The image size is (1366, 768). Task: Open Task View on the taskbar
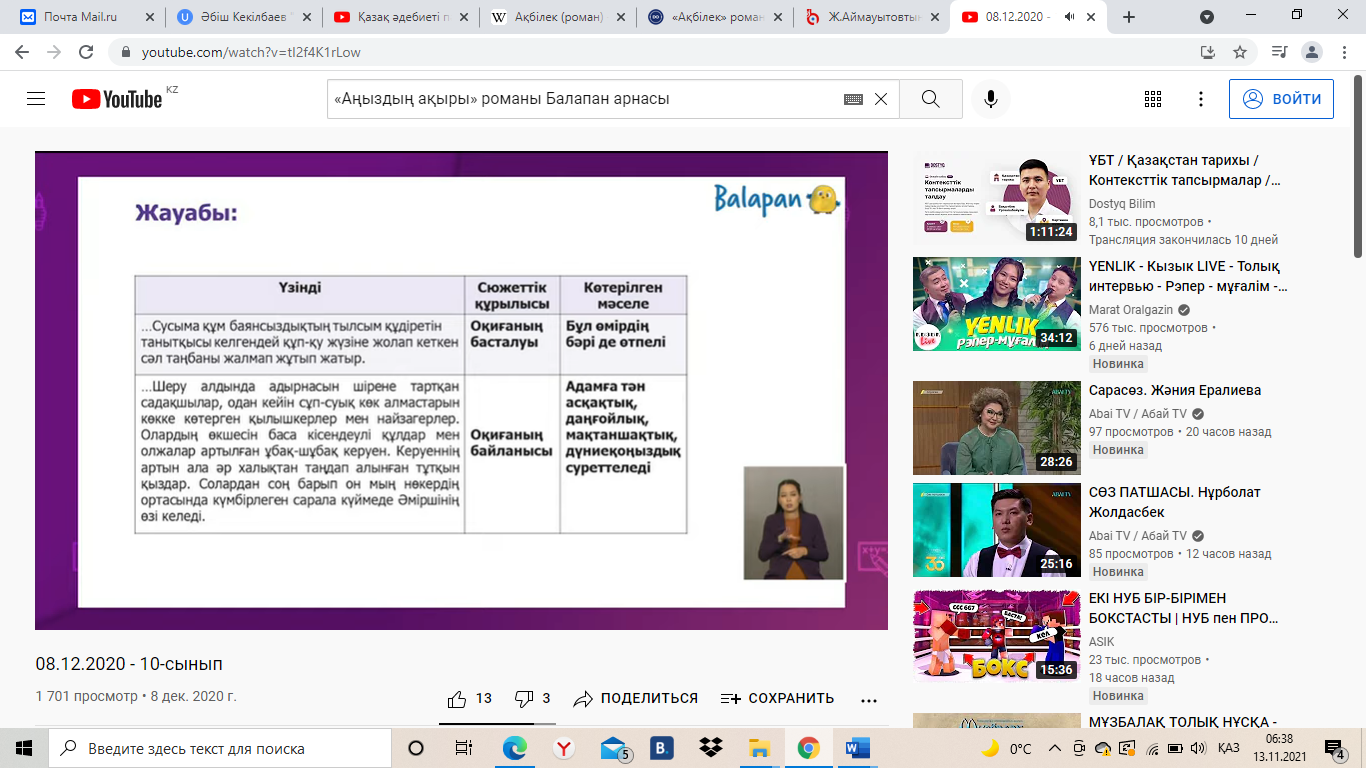click(x=463, y=748)
